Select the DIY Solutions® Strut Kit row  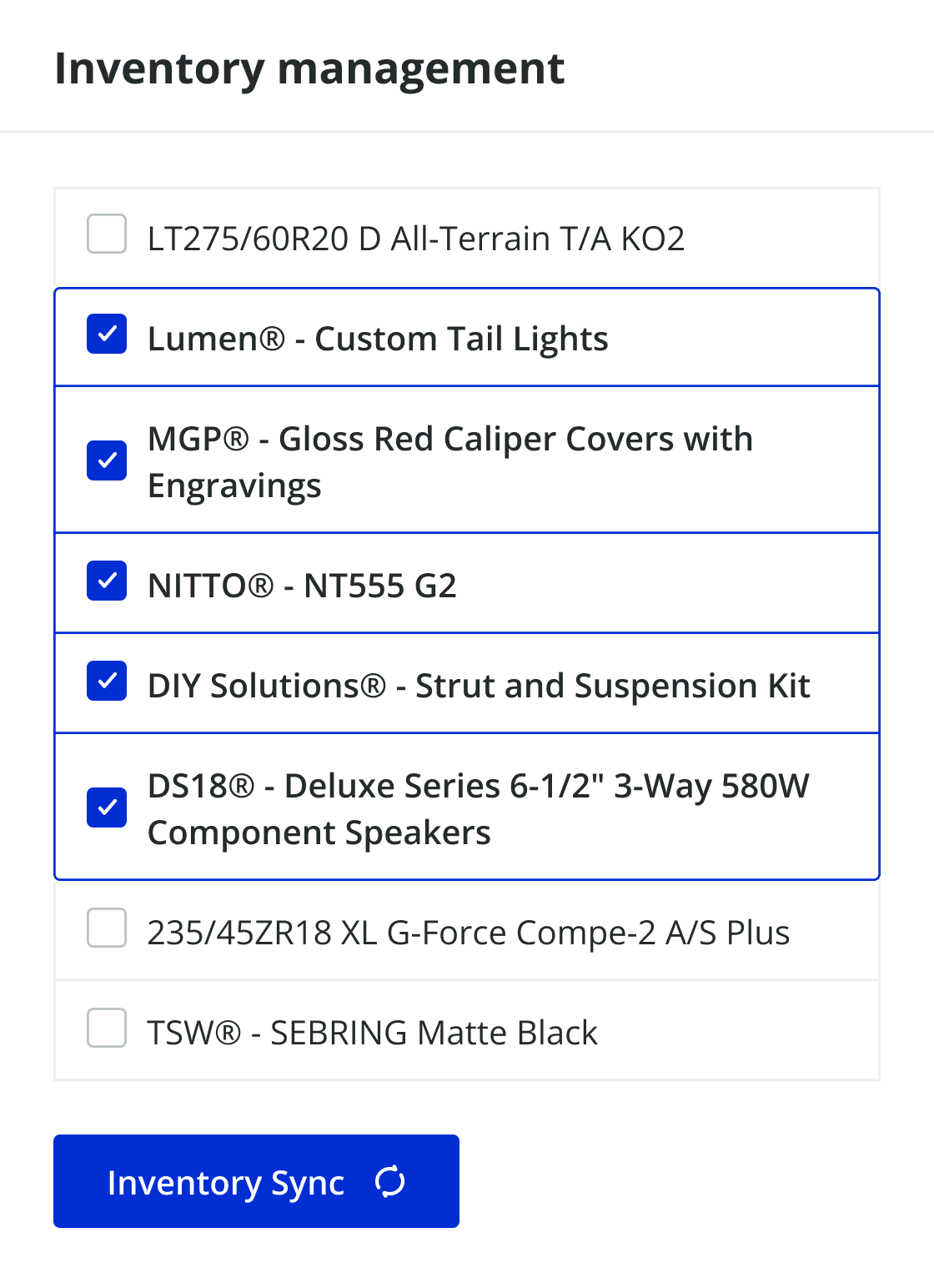point(467,682)
